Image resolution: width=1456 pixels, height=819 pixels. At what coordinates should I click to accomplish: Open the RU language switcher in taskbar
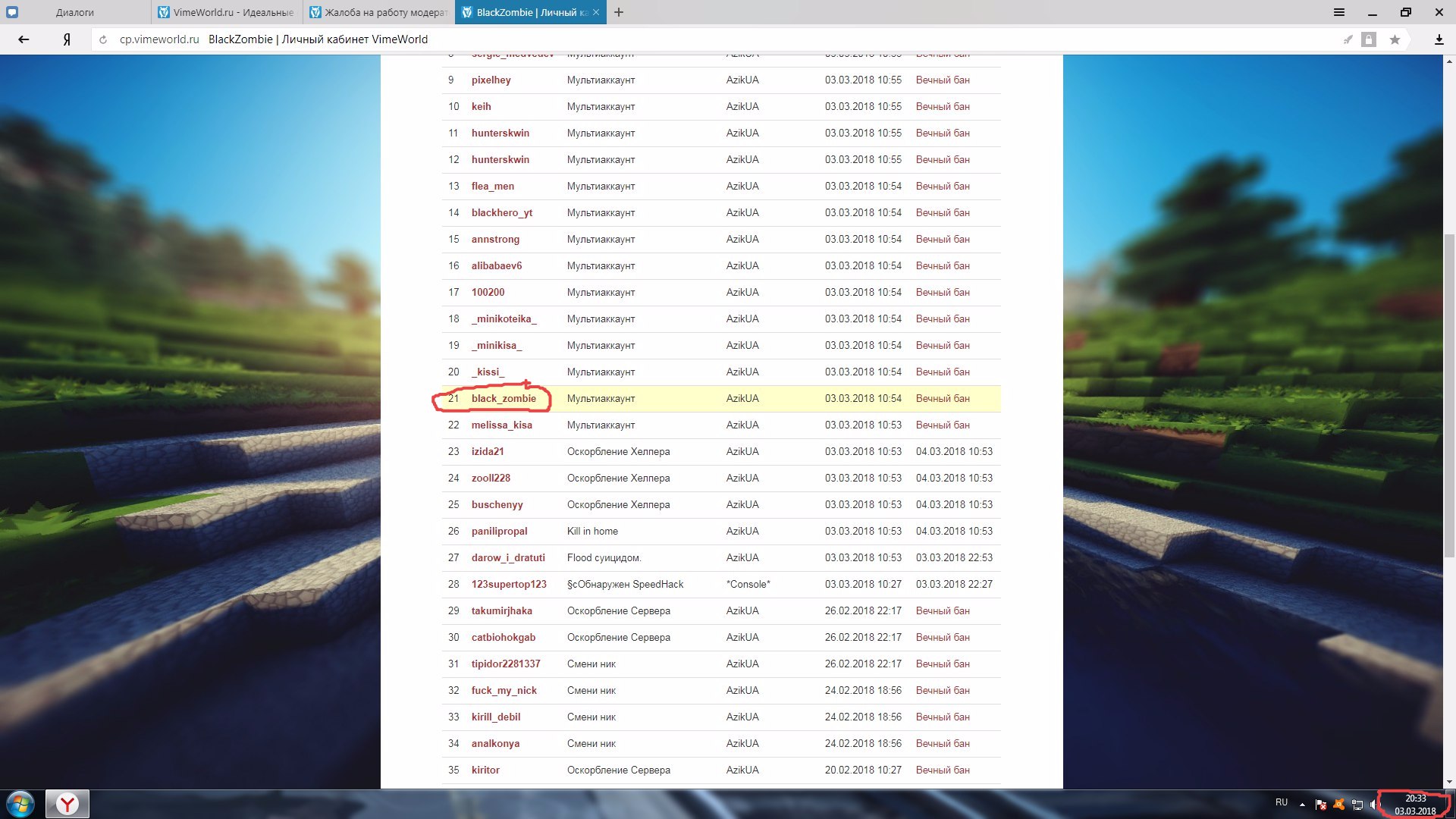coord(1282,802)
